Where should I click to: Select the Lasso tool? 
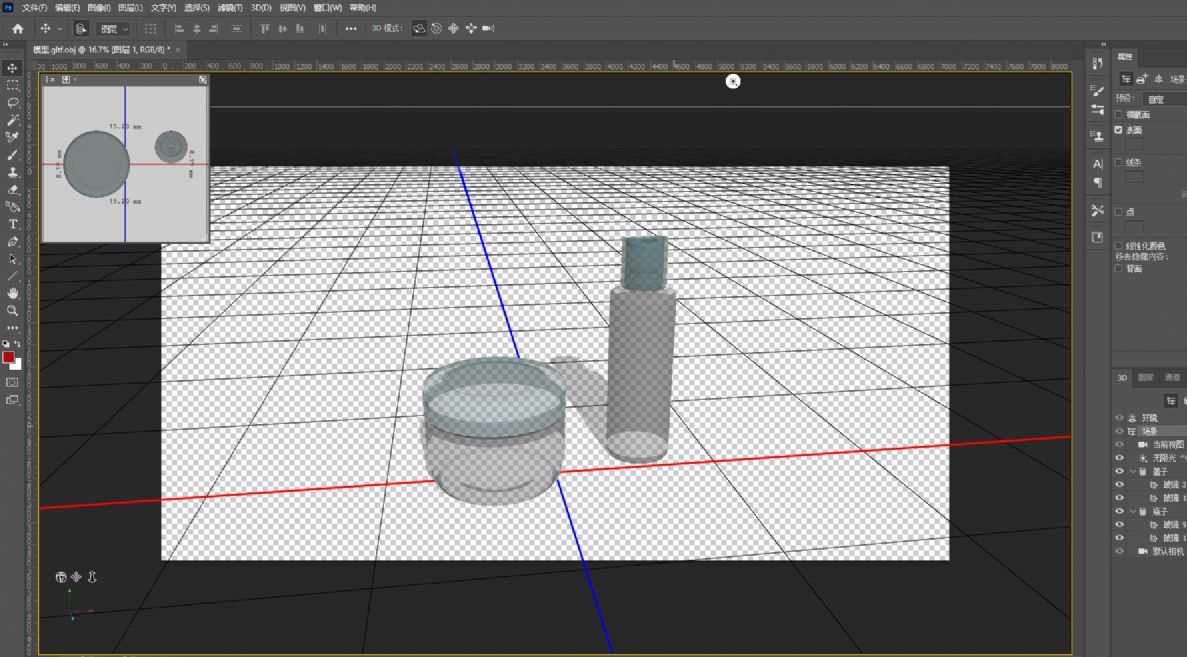[x=12, y=103]
